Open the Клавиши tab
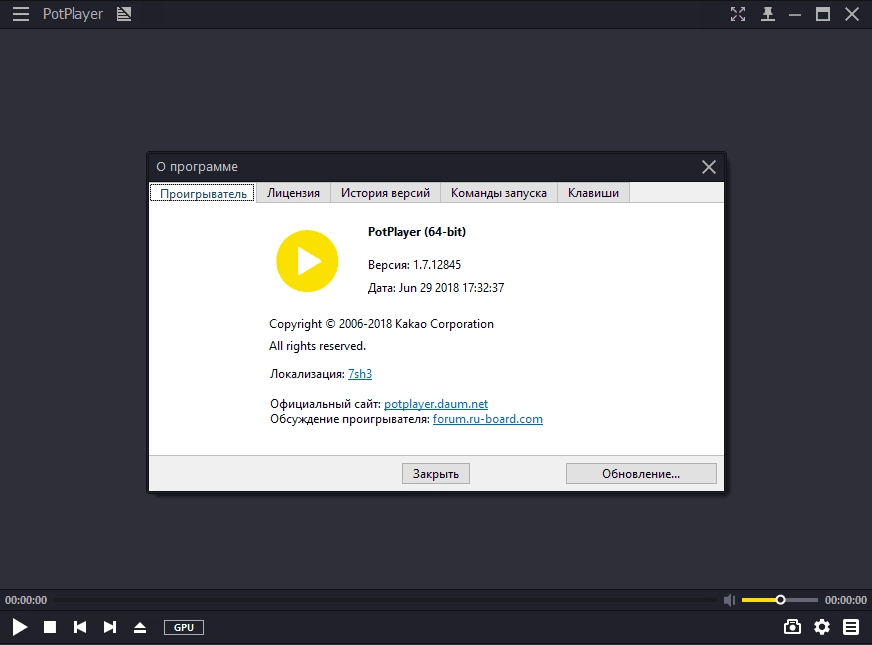The width and height of the screenshot is (872, 645). coord(593,193)
